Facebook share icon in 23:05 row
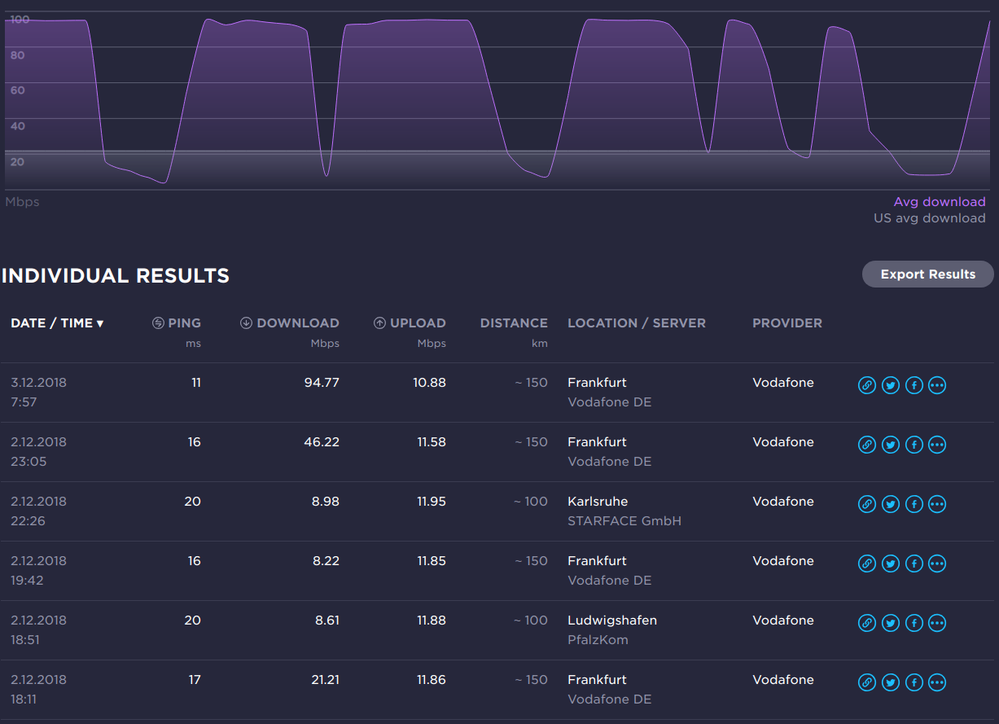 coord(914,444)
